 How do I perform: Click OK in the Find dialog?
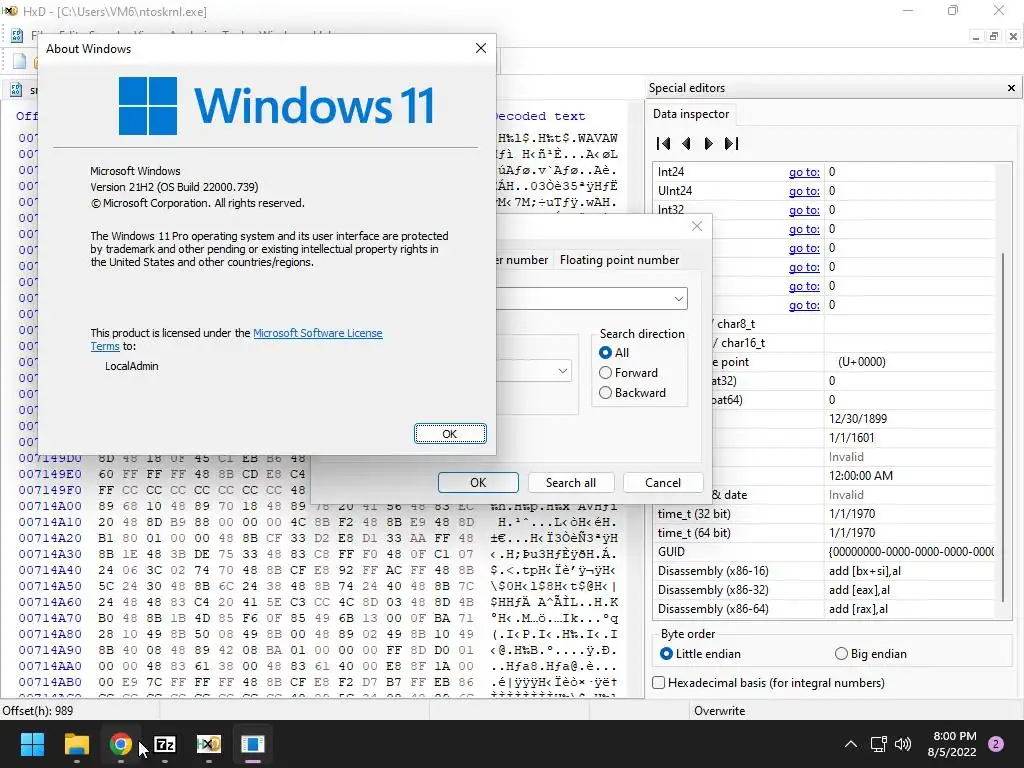478,483
